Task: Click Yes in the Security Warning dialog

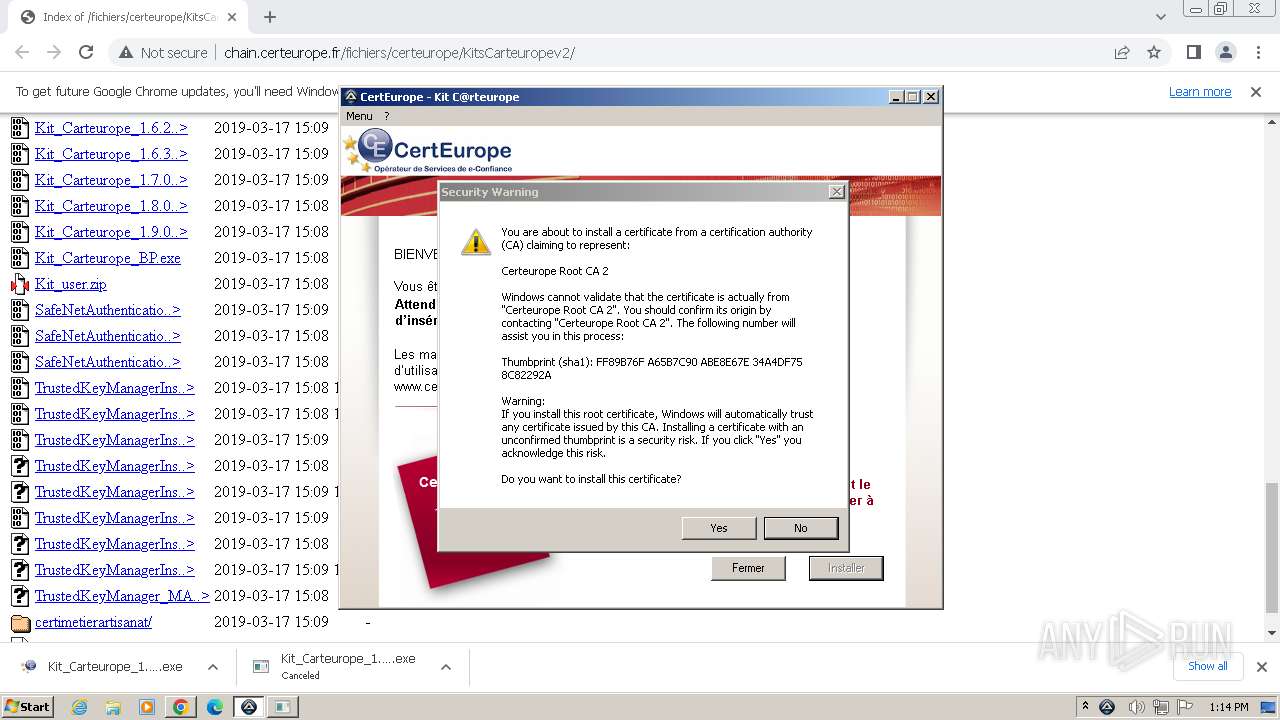Action: 718,528
